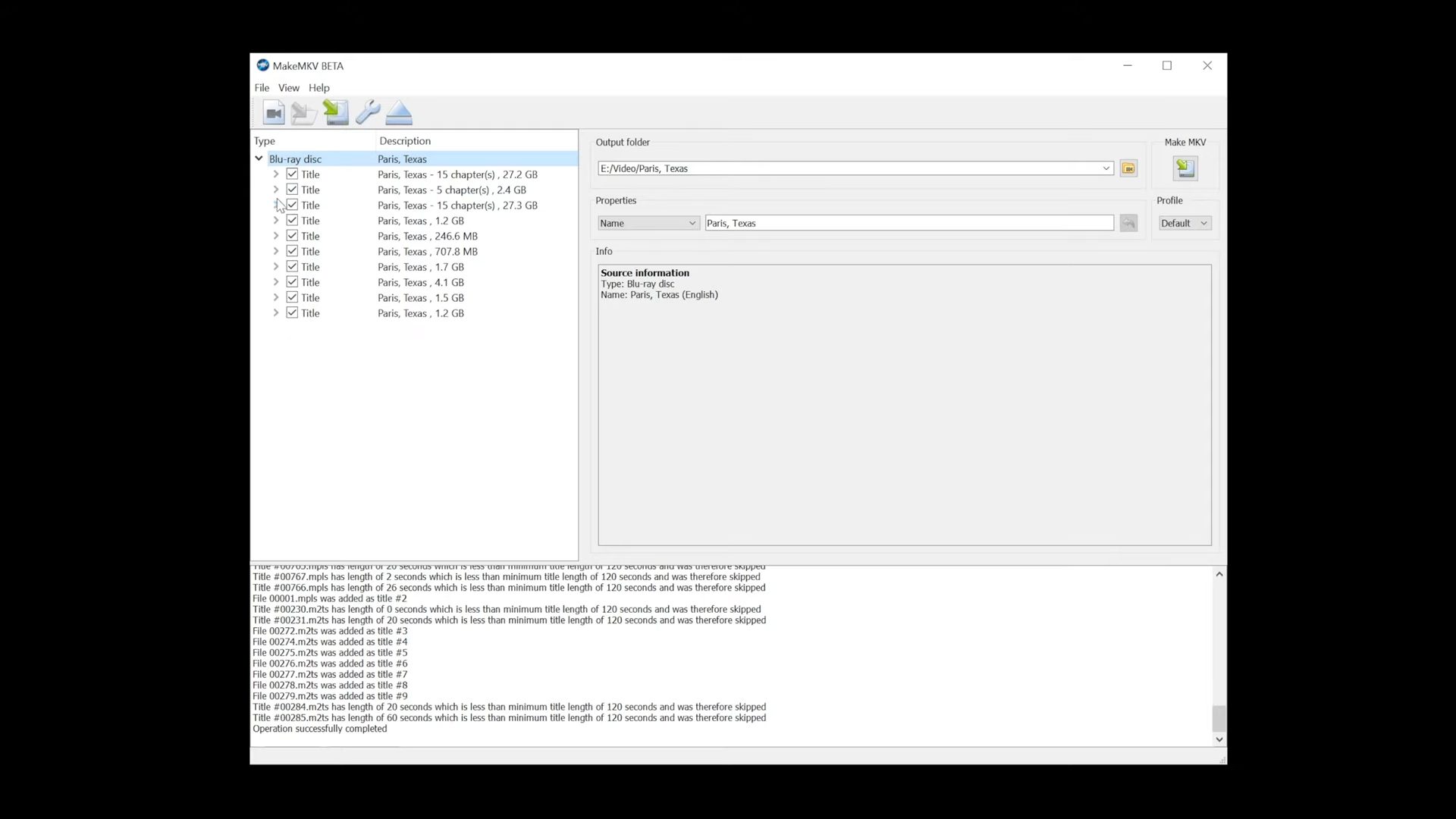Click the log scrollbar down arrow
The width and height of the screenshot is (1456, 819).
tap(1219, 739)
